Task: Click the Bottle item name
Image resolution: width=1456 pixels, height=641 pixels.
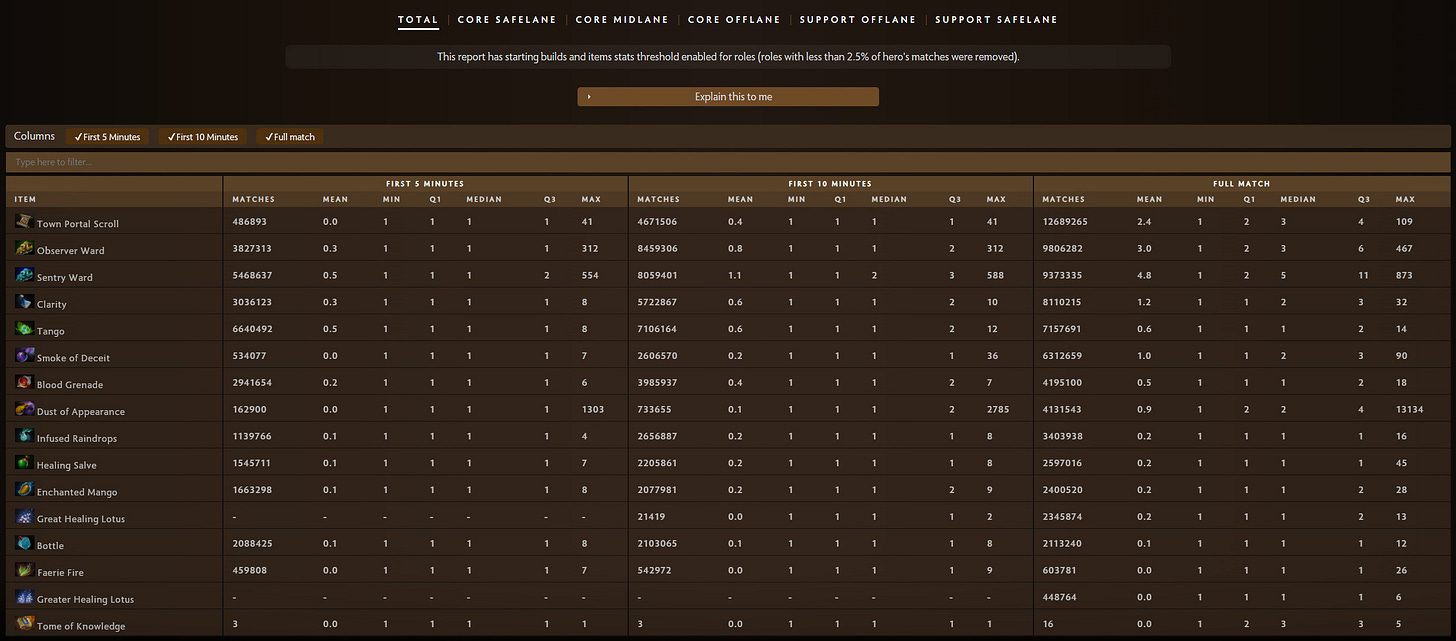Action: 52,546
